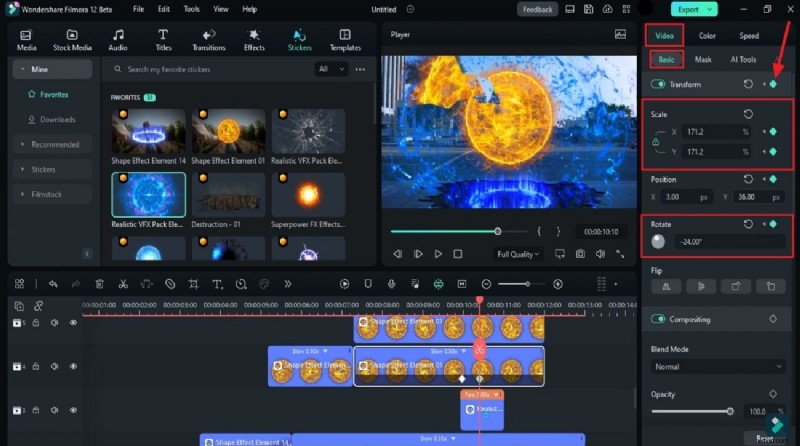Switch to the Speed tab
Viewport: 800px width, 446px height.
749,36
